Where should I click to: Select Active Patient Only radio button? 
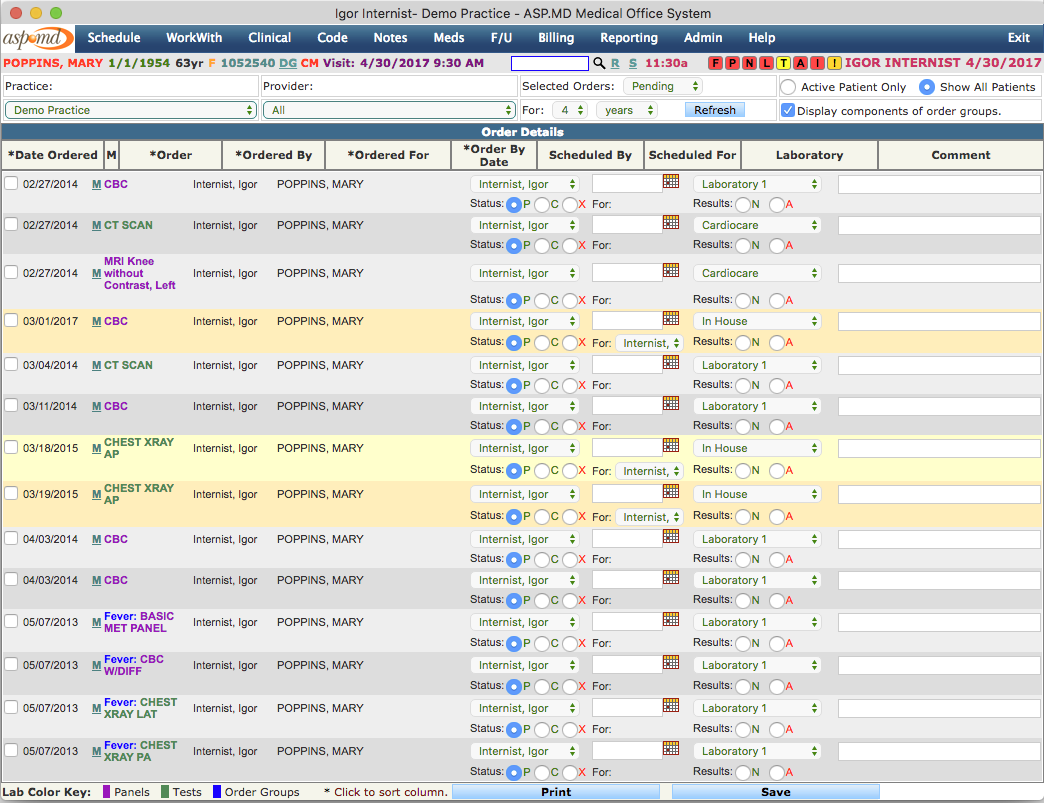click(x=788, y=87)
